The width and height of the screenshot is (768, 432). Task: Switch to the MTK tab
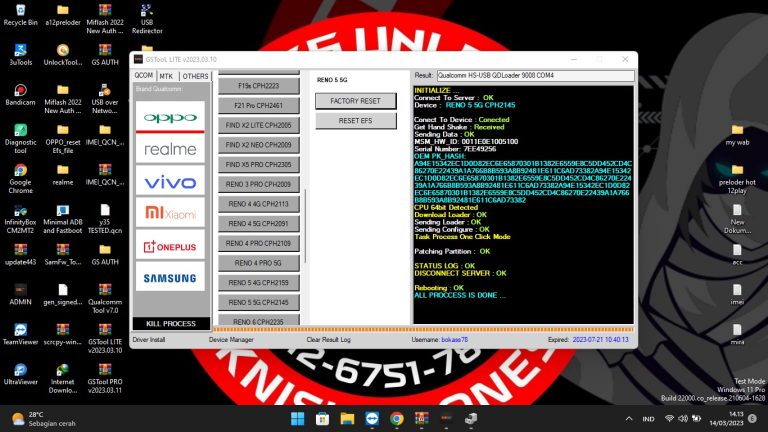167,76
